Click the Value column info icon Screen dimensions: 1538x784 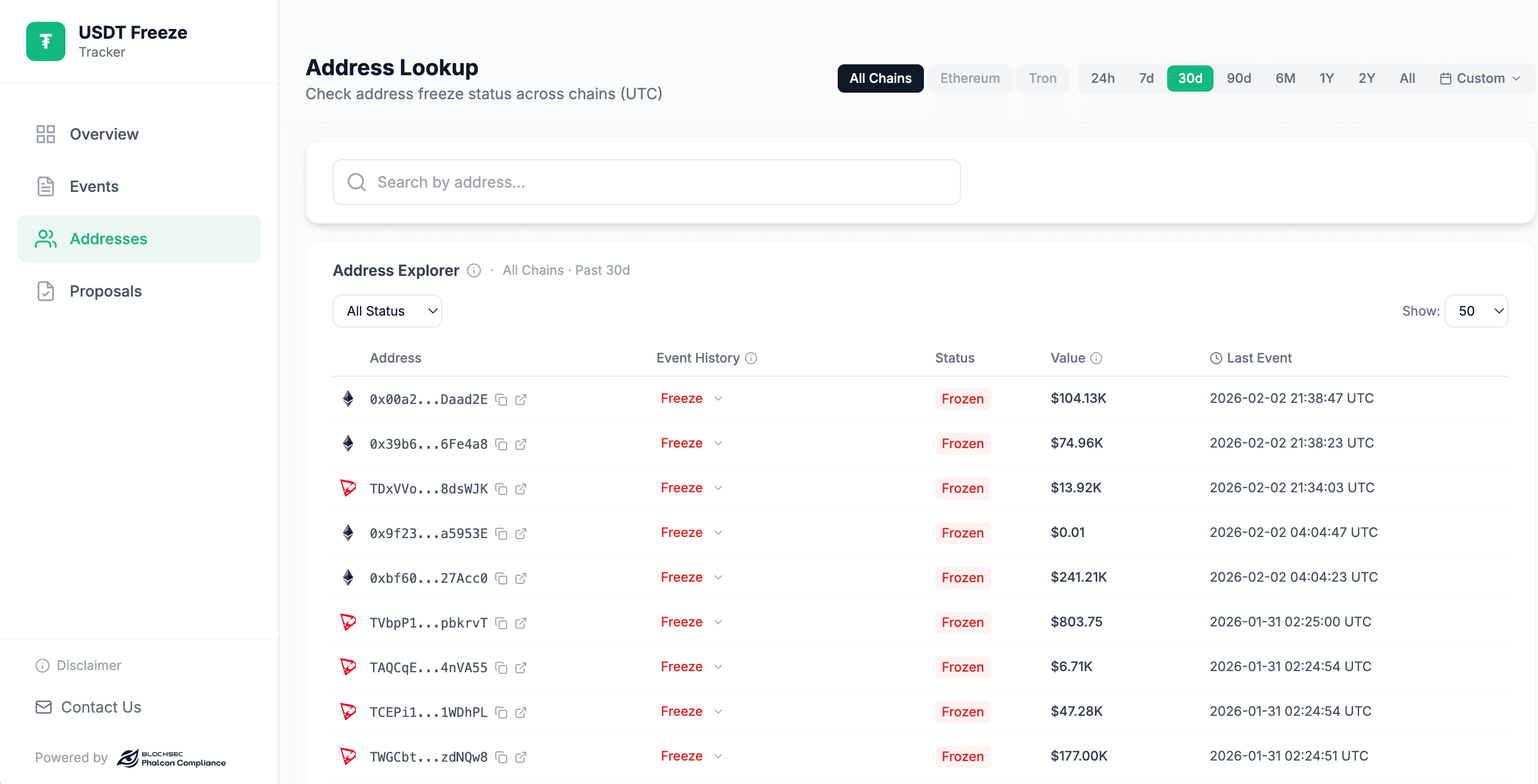[1096, 358]
